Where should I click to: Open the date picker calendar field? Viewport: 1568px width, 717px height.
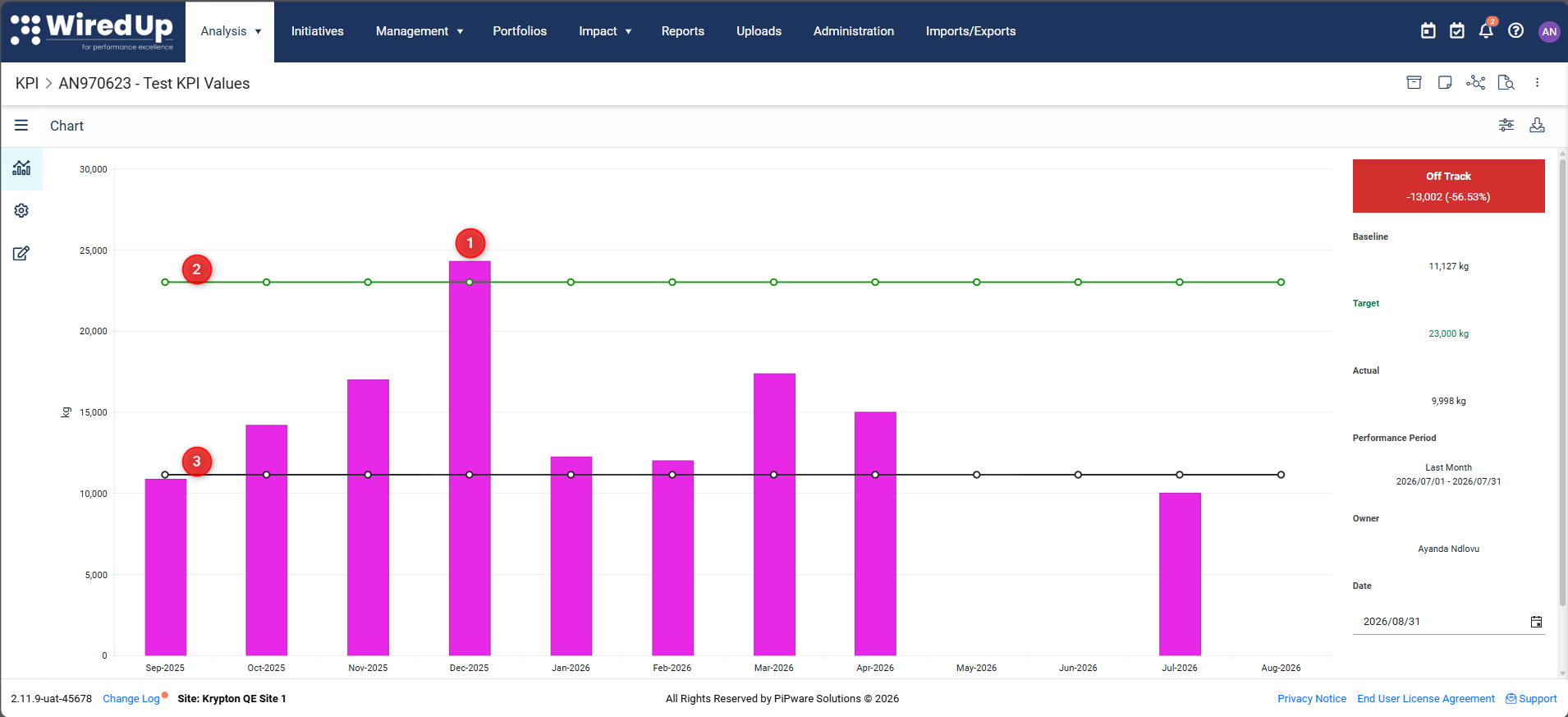click(x=1448, y=622)
